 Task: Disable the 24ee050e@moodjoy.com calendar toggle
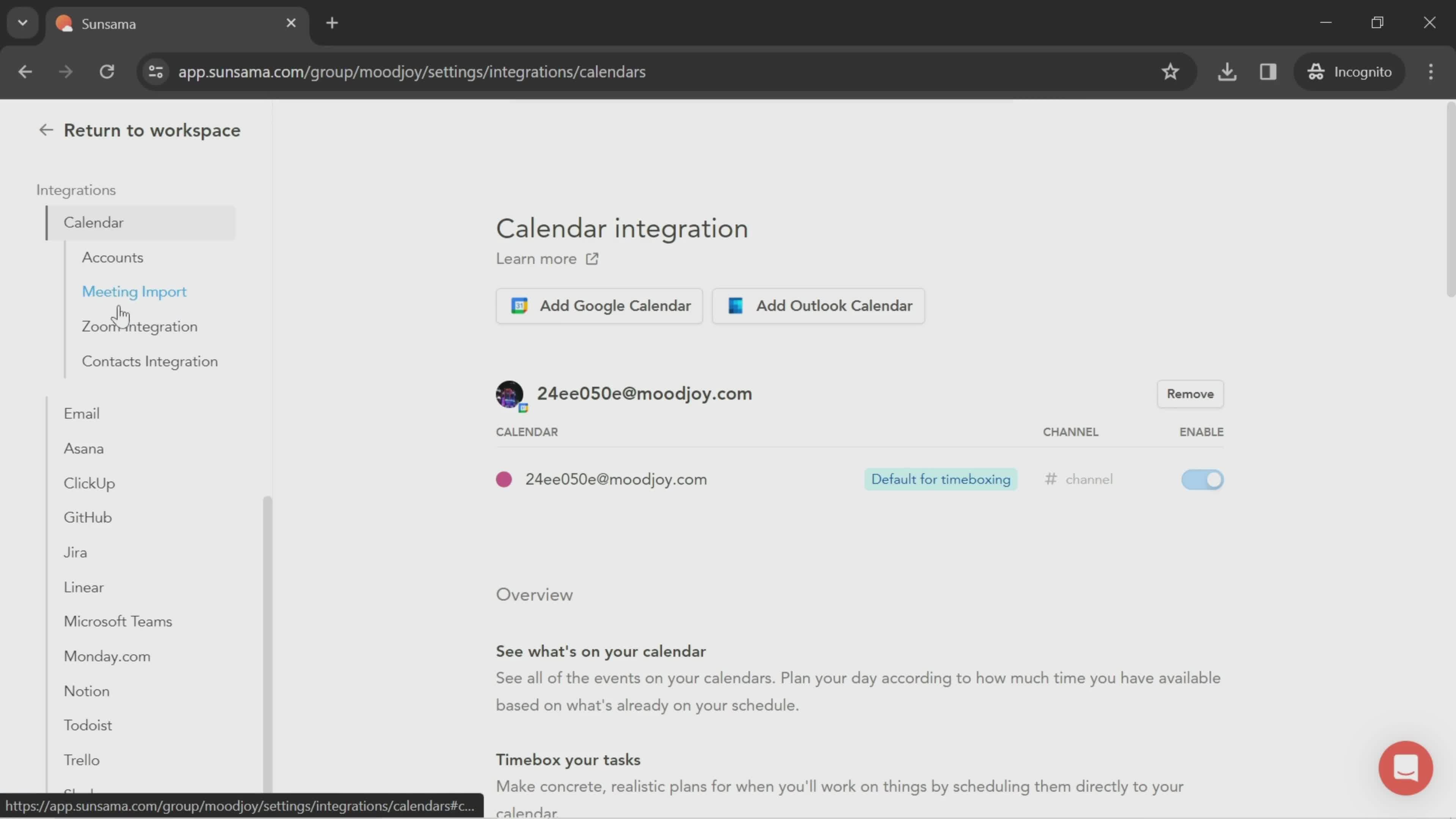(1202, 479)
